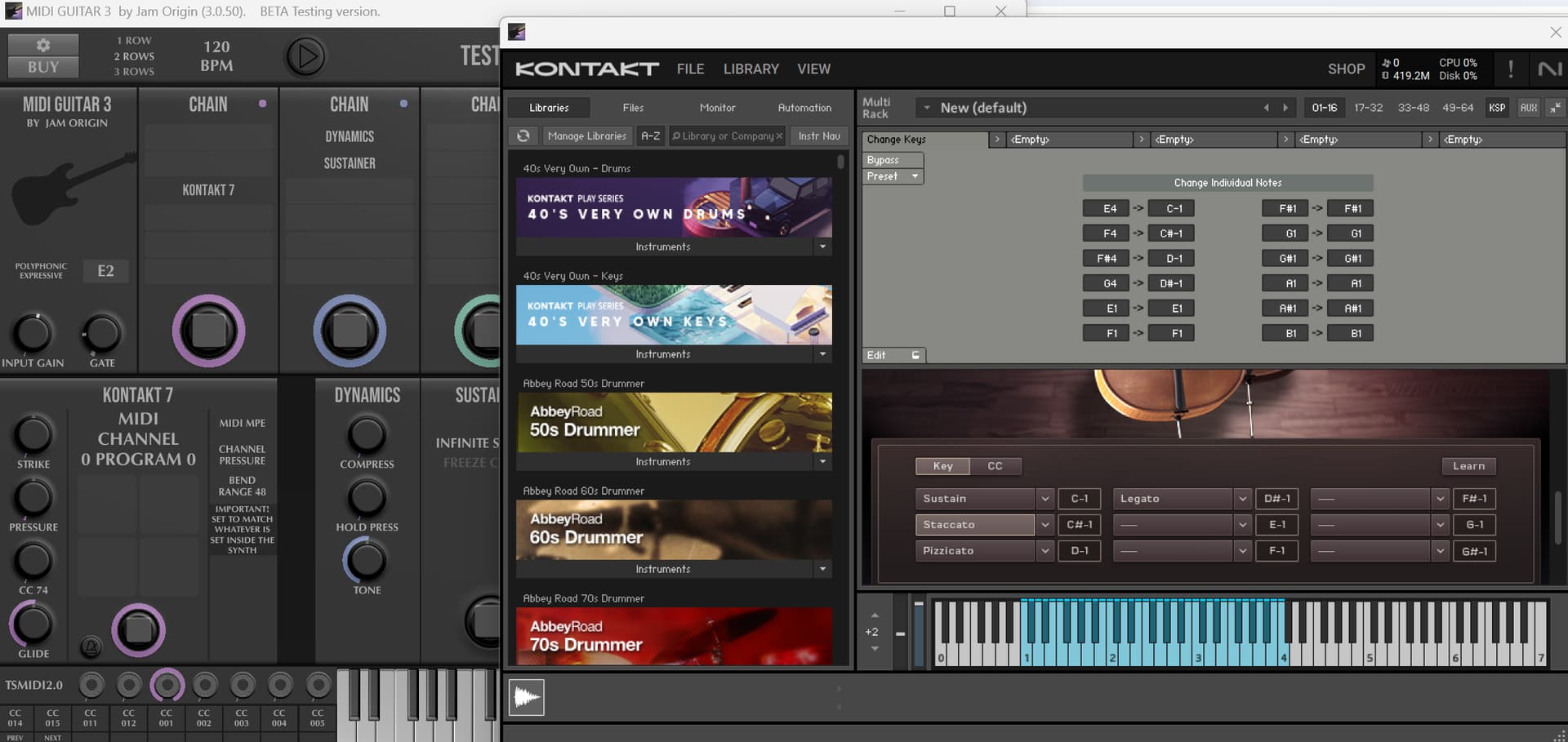Click the waveform icon in Kontakt footer
This screenshot has height=742, width=1568.
tap(527, 697)
